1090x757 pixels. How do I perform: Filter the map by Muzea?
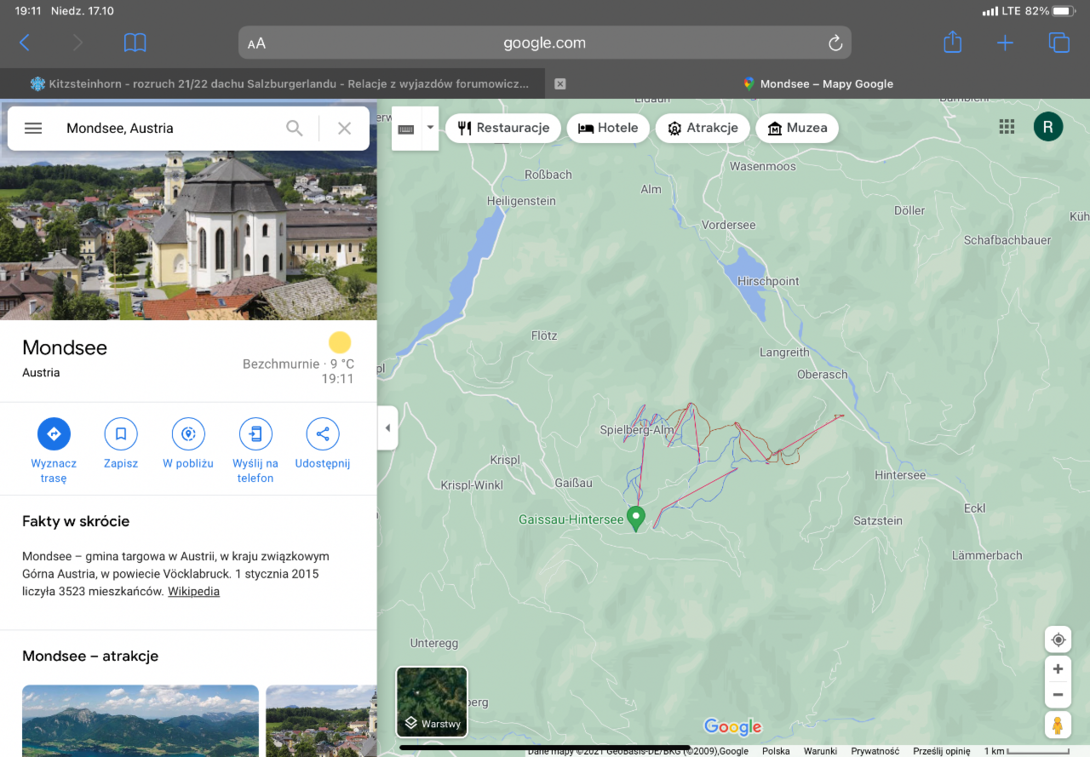pos(797,128)
